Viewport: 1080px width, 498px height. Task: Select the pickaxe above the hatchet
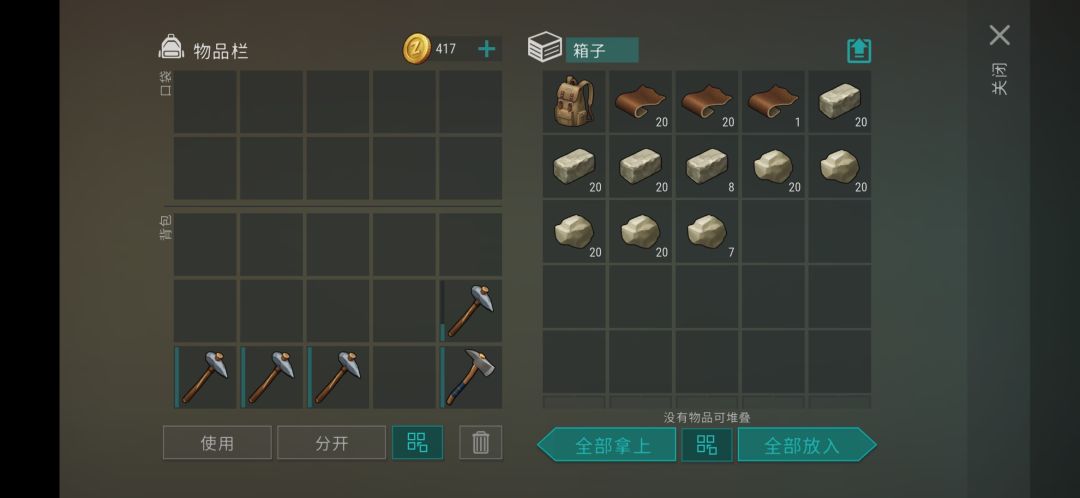[x=471, y=311]
